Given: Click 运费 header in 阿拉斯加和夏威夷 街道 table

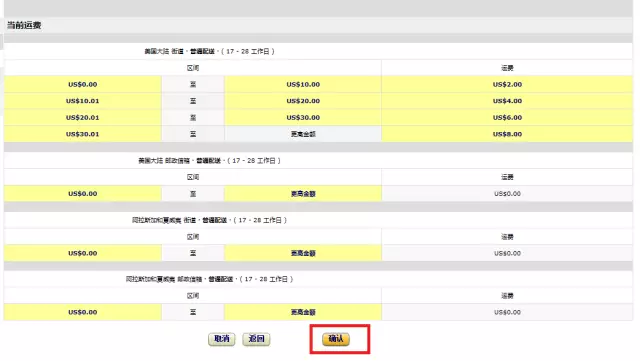Looking at the screenshot, I should point(507,237).
